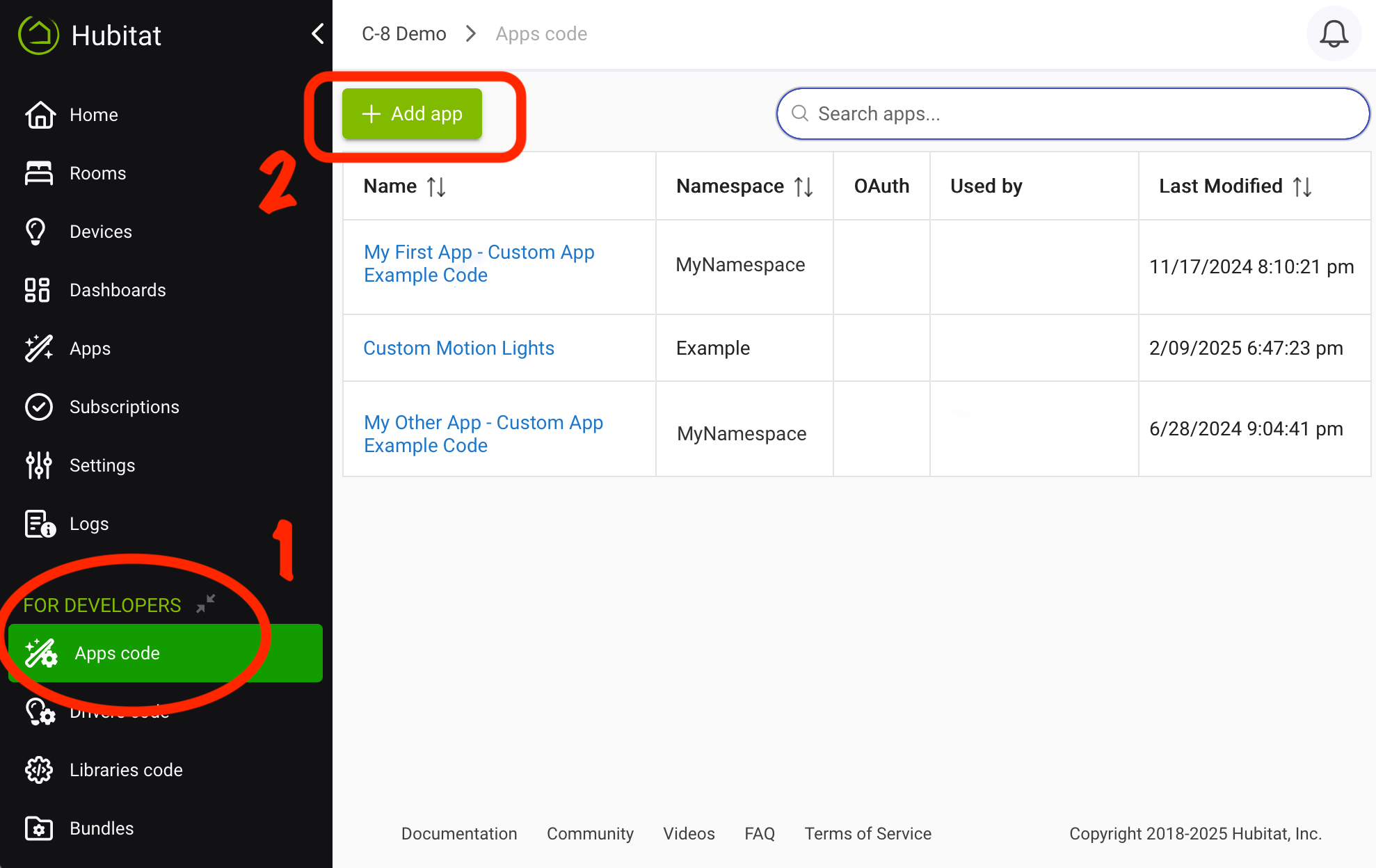Viewport: 1376px width, 868px height.
Task: Click the Apps magic wand icon
Action: [x=39, y=348]
